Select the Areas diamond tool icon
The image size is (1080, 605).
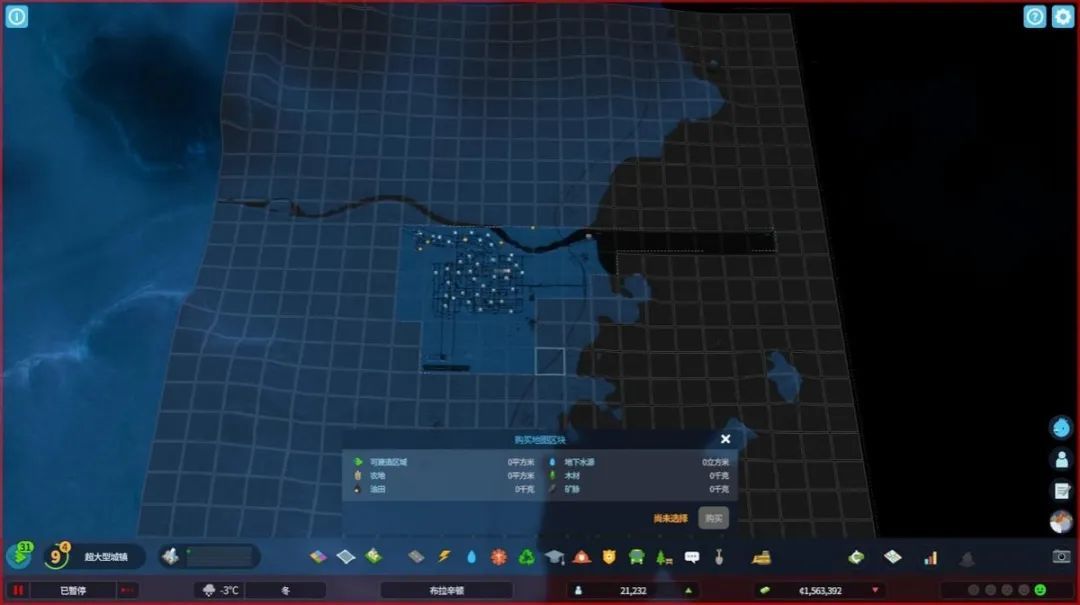pos(346,557)
